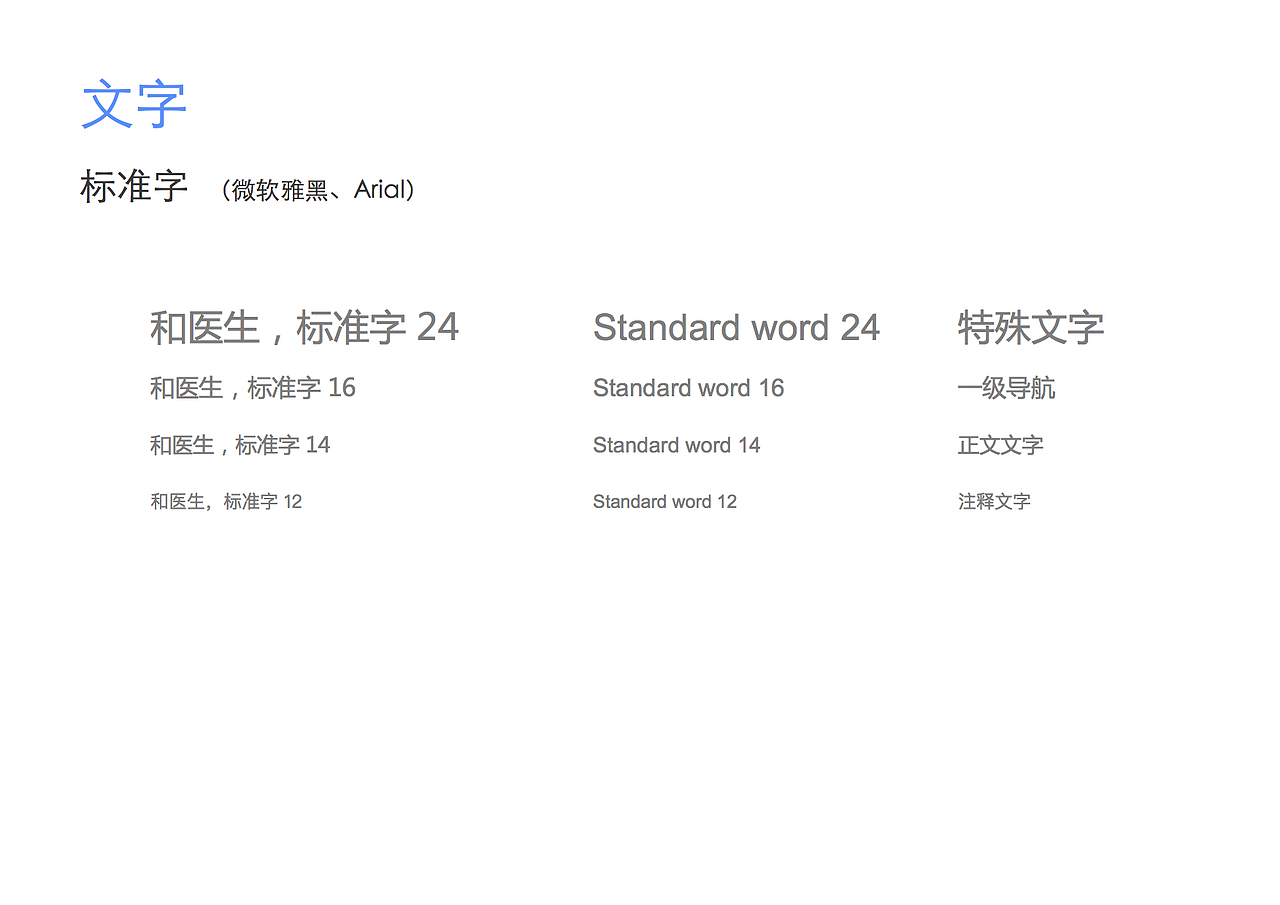1280x905 pixels.
Task: Click the blue 文字 page heading
Action: click(x=133, y=103)
